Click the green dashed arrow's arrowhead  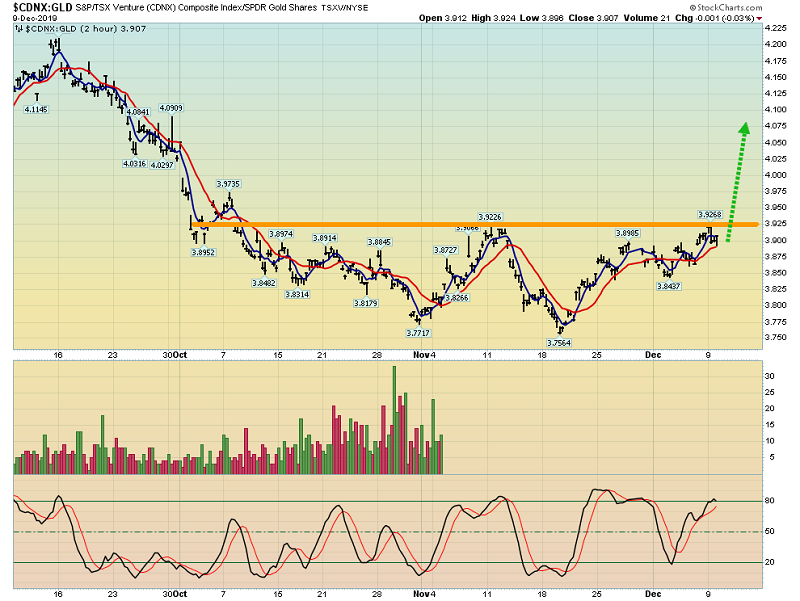(743, 129)
